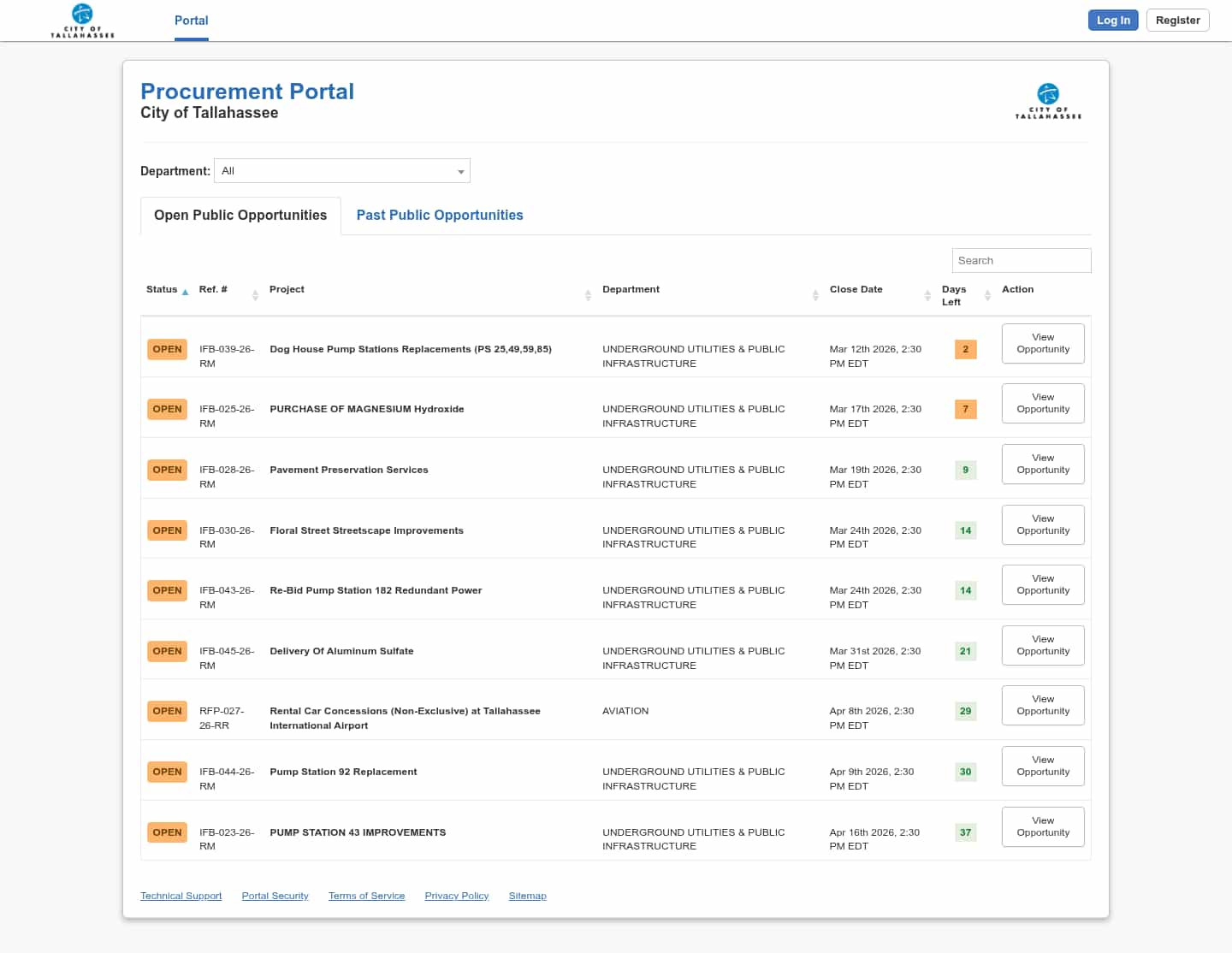View Opportunity for Rental Car Concessions
Viewport: 1232px width, 953px height.
(1043, 705)
